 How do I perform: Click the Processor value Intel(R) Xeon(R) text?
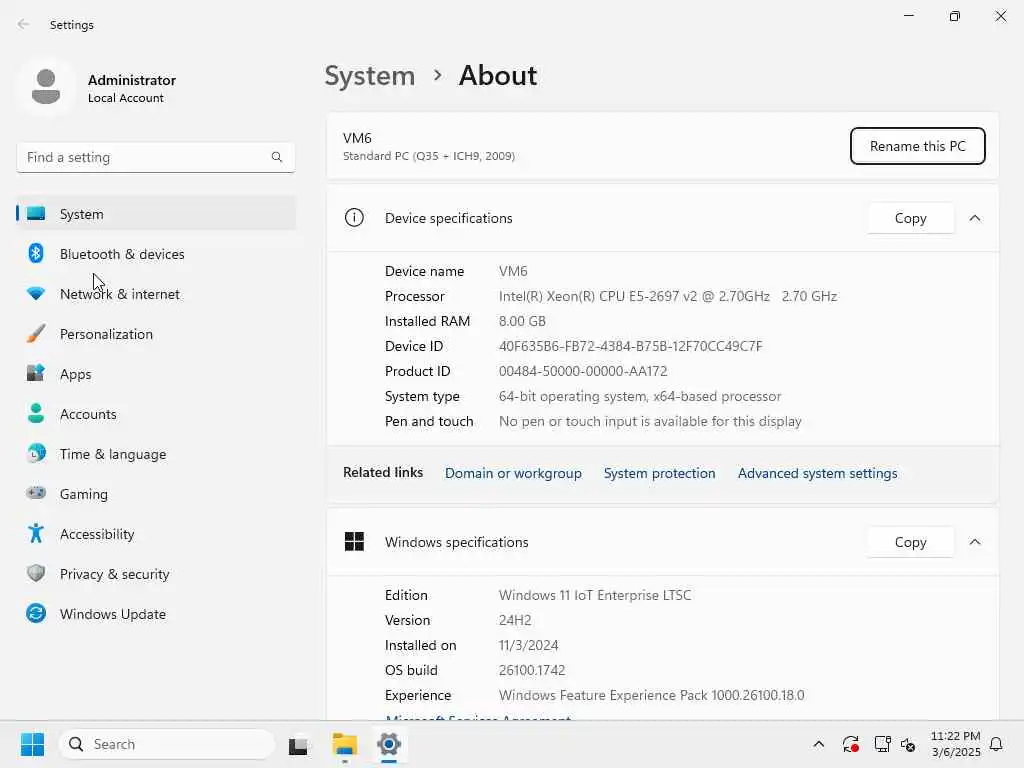tap(667, 296)
